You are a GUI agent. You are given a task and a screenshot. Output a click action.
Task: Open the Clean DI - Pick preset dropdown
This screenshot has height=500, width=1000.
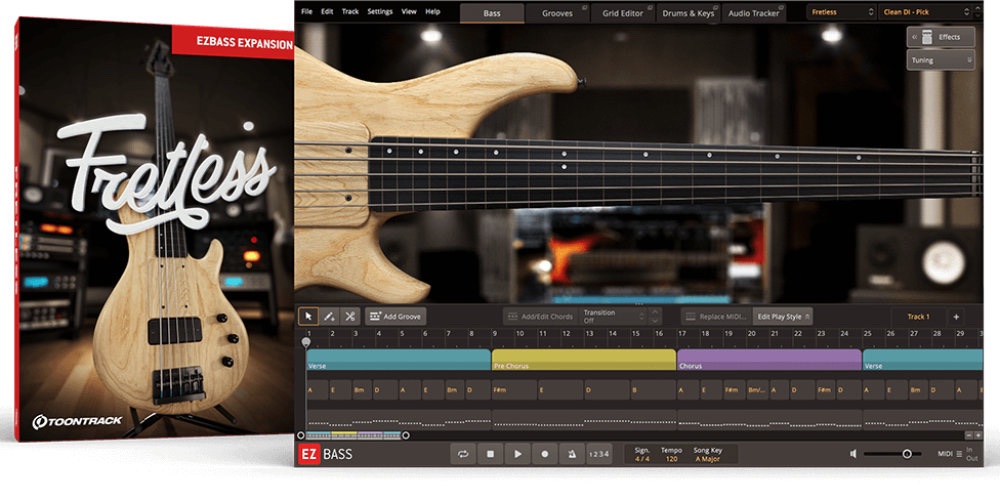927,12
